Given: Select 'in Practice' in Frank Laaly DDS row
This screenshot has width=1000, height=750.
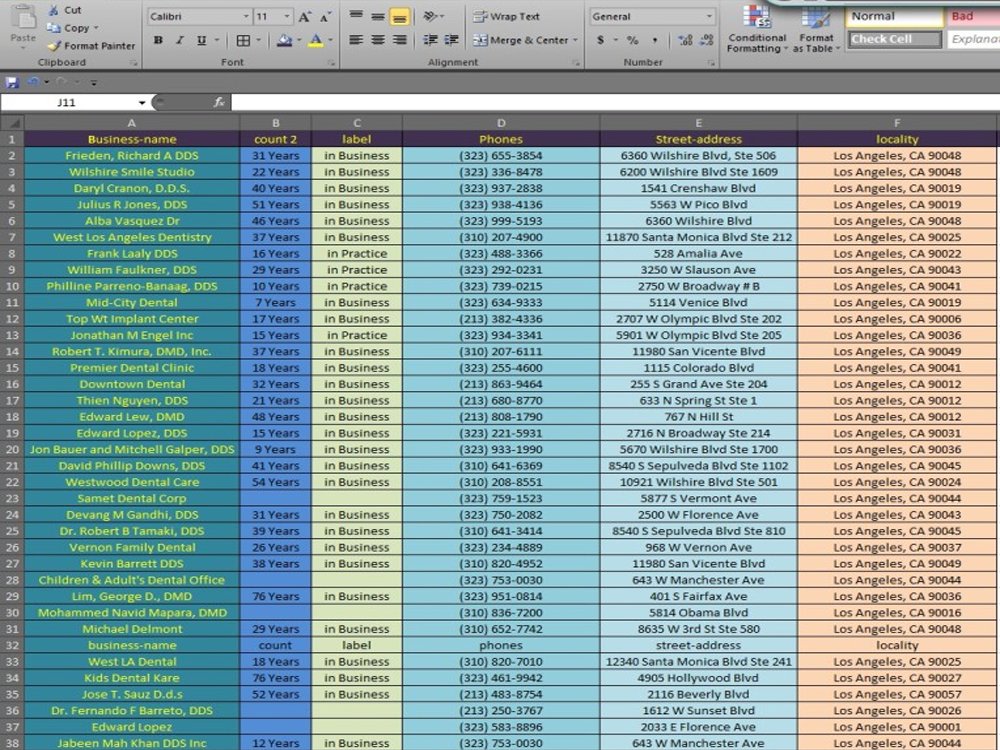Looking at the screenshot, I should (357, 253).
